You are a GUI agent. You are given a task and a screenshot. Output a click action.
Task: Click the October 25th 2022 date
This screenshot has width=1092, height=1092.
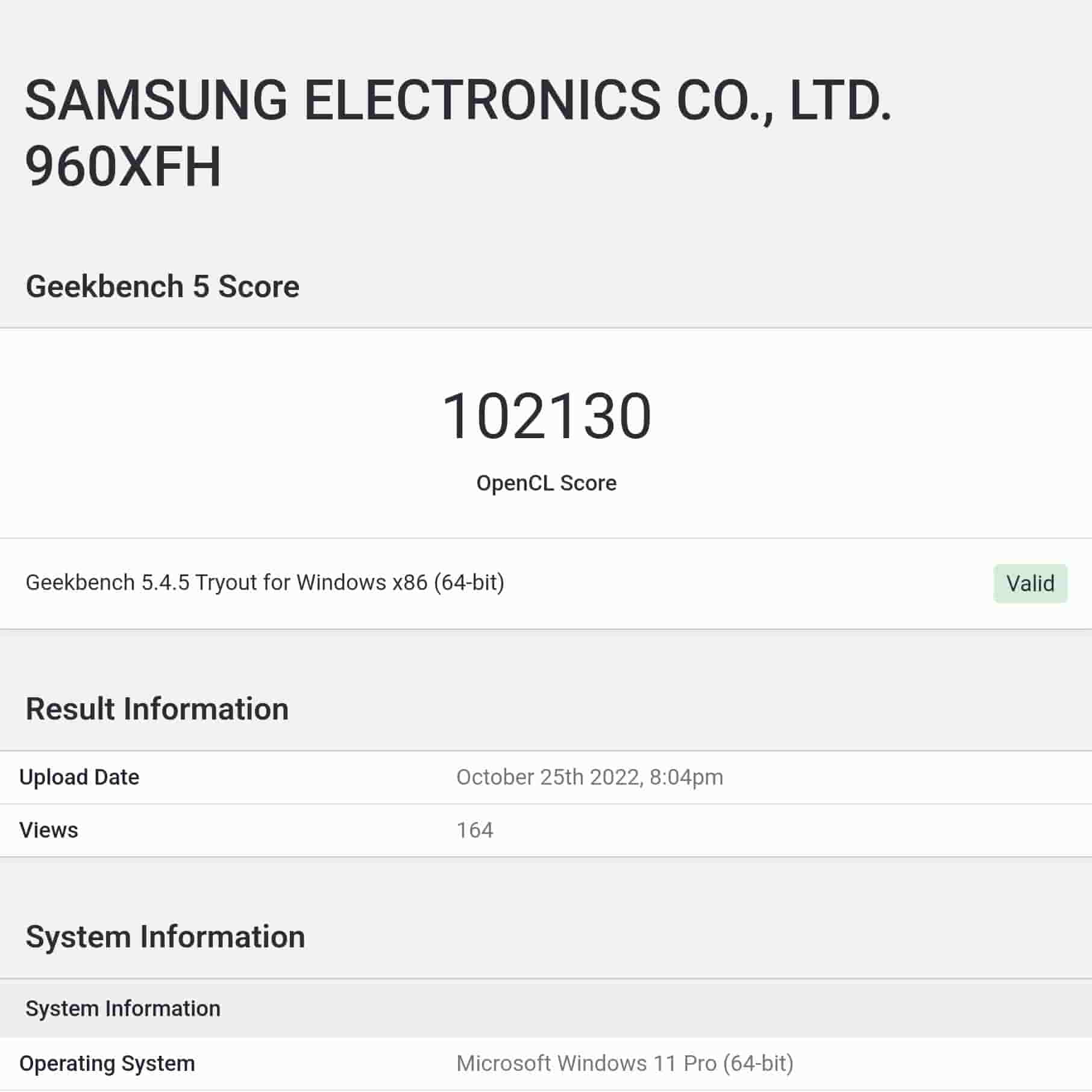click(548, 777)
